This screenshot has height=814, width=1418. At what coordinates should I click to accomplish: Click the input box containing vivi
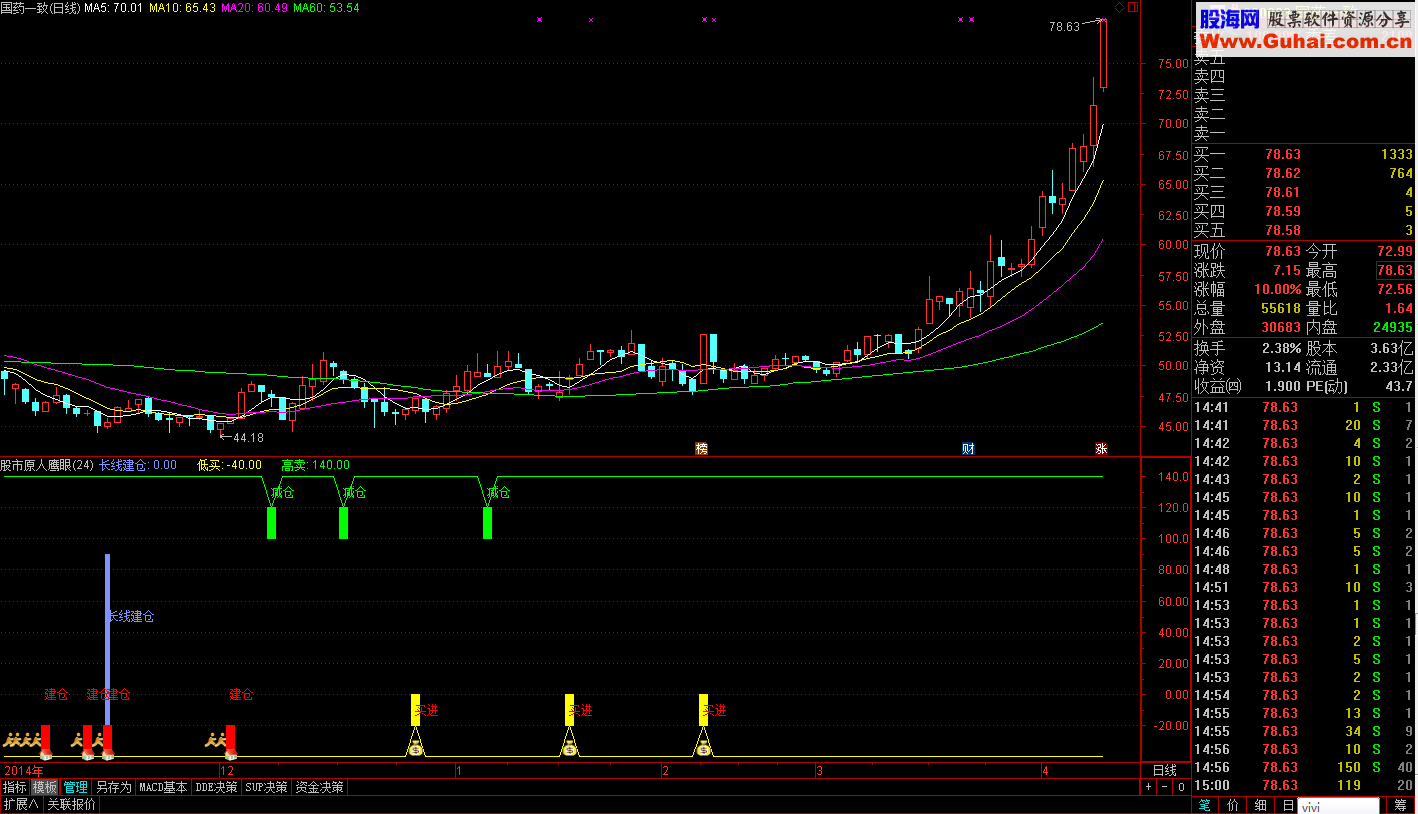click(x=1338, y=806)
